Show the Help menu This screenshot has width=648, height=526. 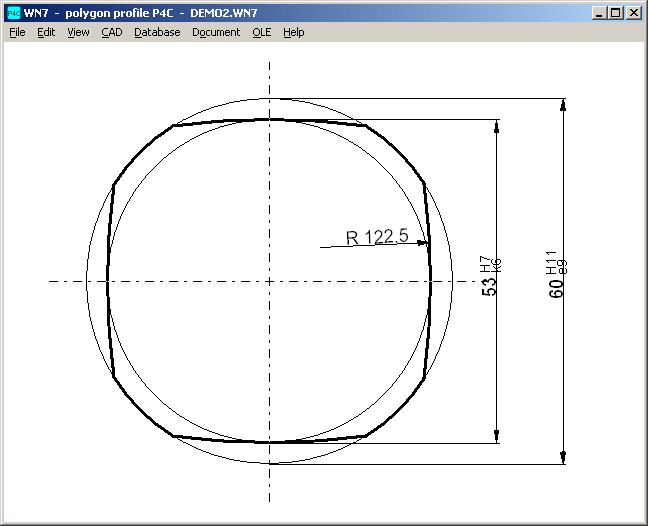pyautogui.click(x=293, y=32)
